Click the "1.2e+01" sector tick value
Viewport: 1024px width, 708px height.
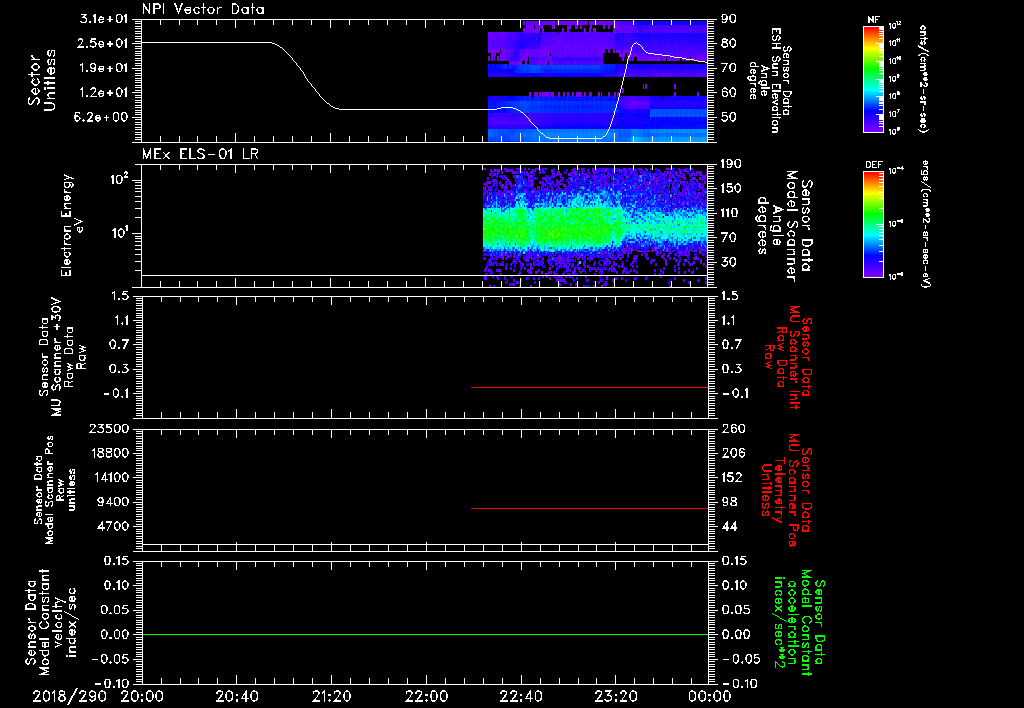[x=104, y=93]
